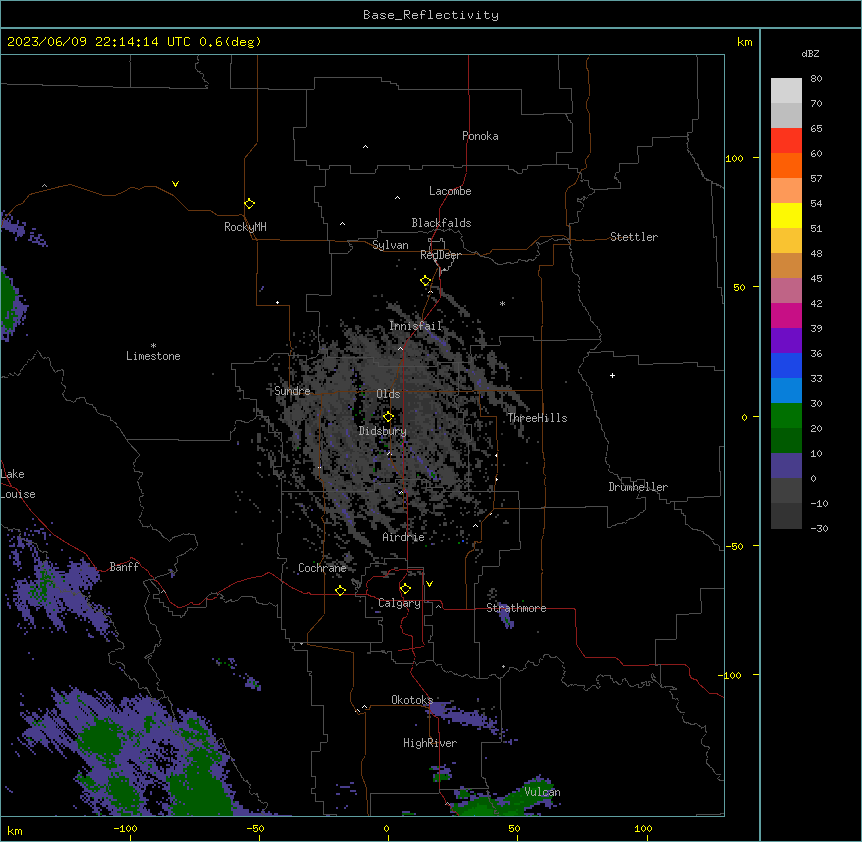Click the Cochrane town label

322,568
